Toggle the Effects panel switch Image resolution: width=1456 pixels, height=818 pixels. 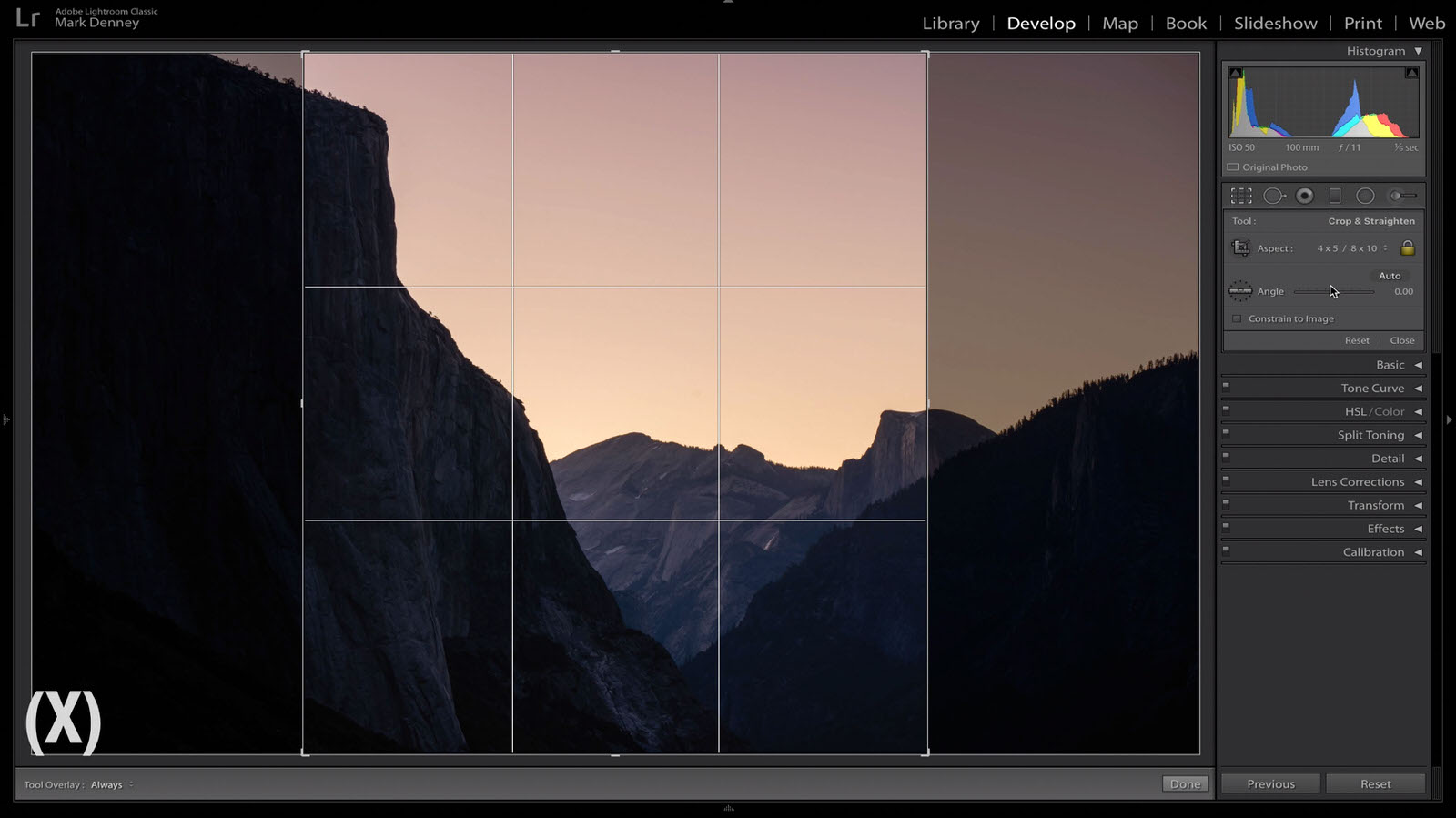[x=1226, y=526]
